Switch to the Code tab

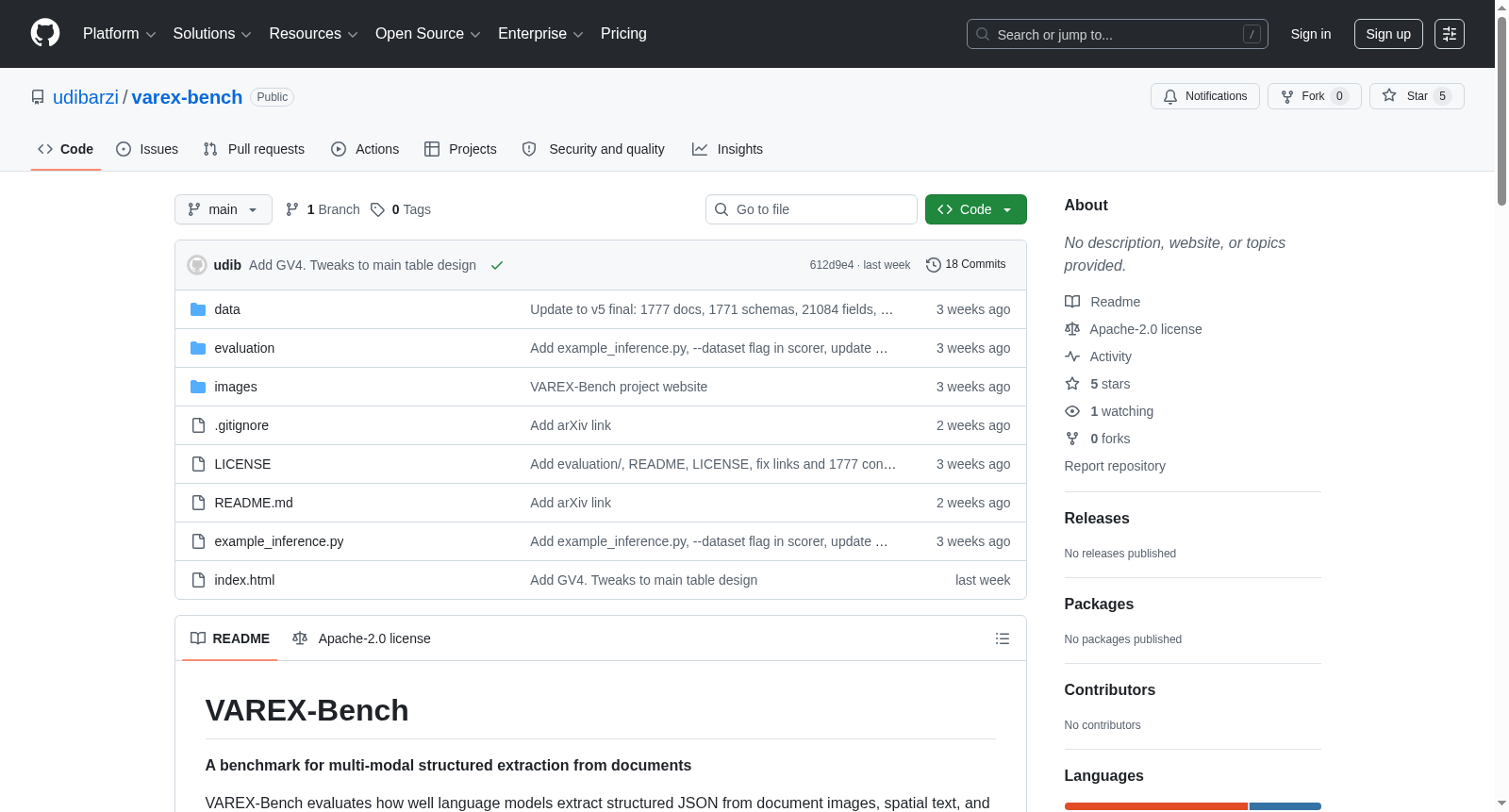pos(66,149)
